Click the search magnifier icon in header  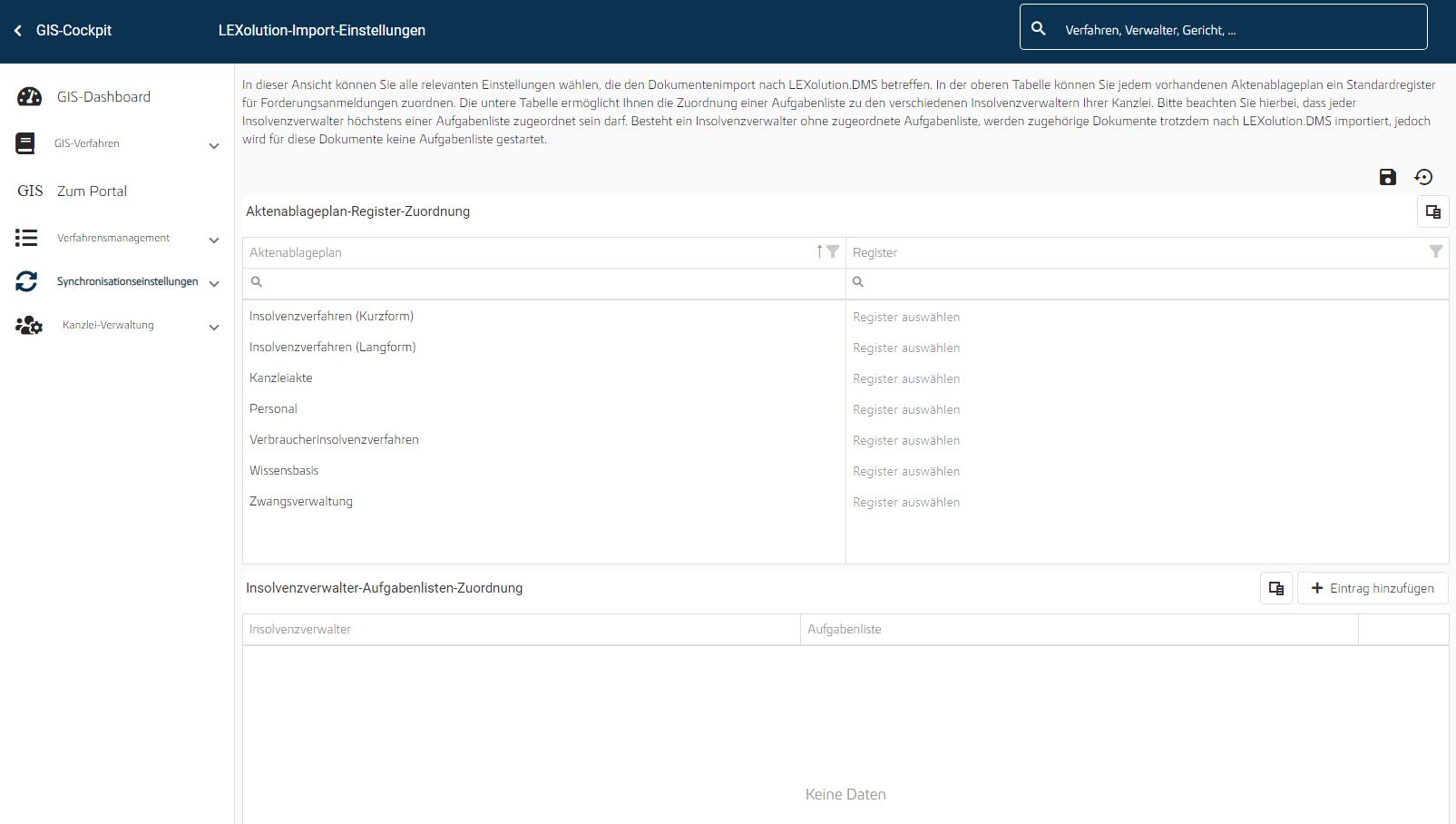pos(1039,29)
